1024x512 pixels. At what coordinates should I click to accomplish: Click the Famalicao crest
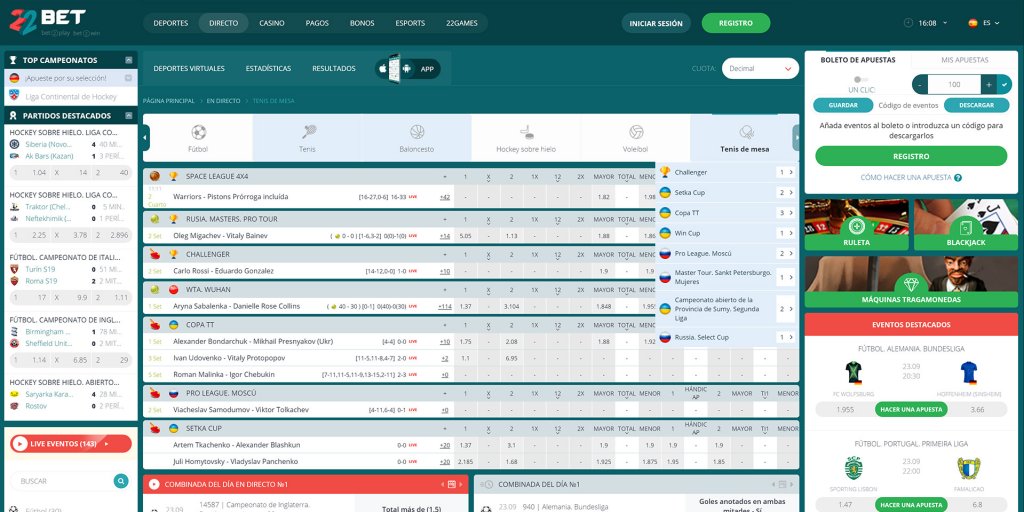(968, 468)
